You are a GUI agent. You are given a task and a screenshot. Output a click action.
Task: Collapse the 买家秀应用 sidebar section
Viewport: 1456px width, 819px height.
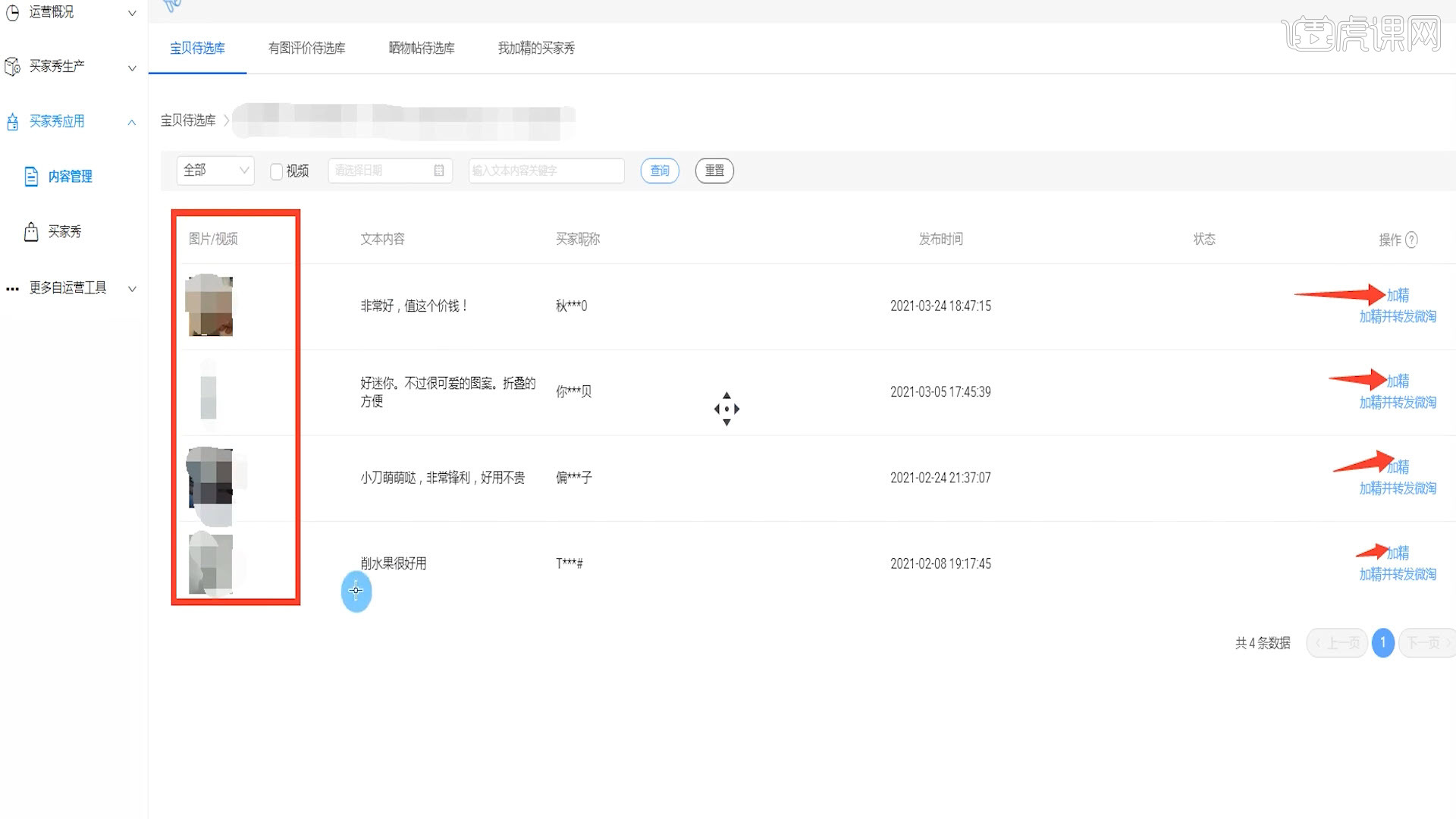coord(132,122)
